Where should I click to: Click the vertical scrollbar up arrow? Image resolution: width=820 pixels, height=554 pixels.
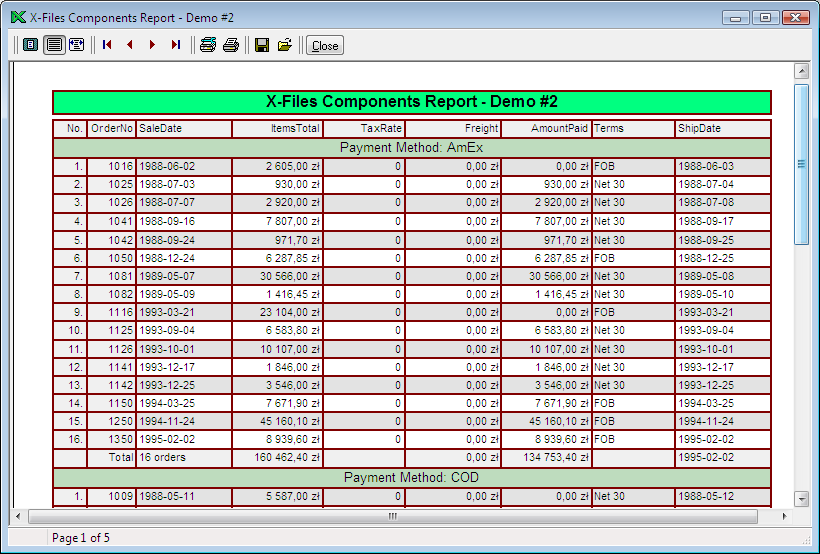pos(801,71)
